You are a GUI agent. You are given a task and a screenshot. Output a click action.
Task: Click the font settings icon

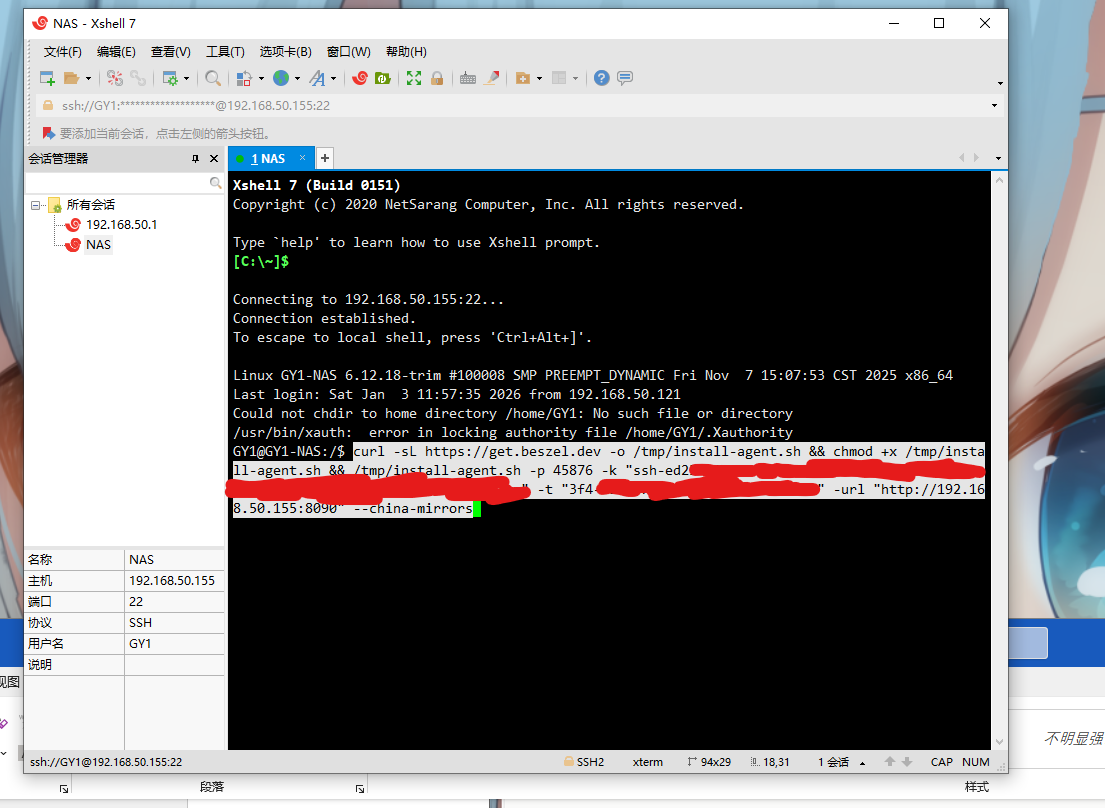point(316,78)
